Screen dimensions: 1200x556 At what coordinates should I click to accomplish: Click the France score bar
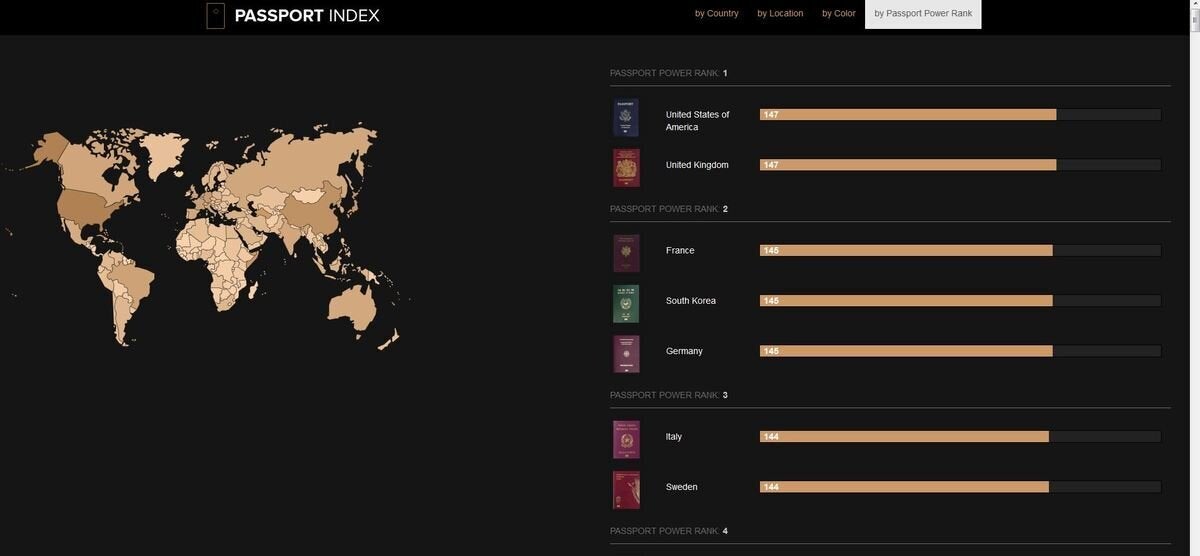960,251
